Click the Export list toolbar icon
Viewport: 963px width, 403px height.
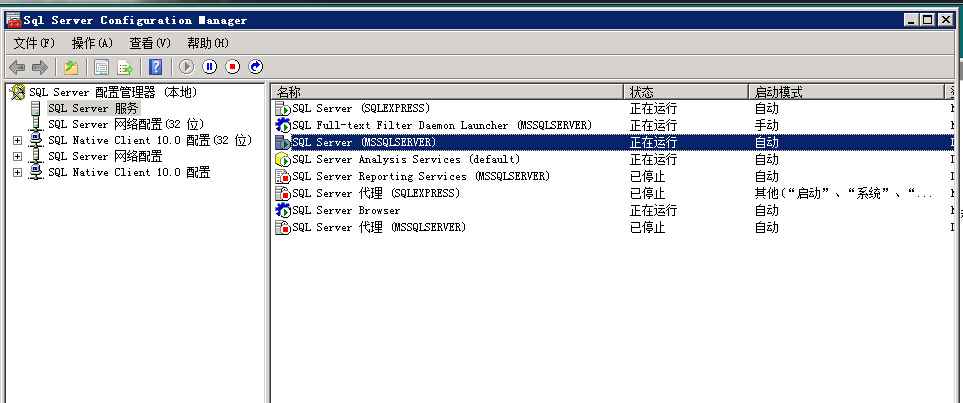pyautogui.click(x=125, y=67)
